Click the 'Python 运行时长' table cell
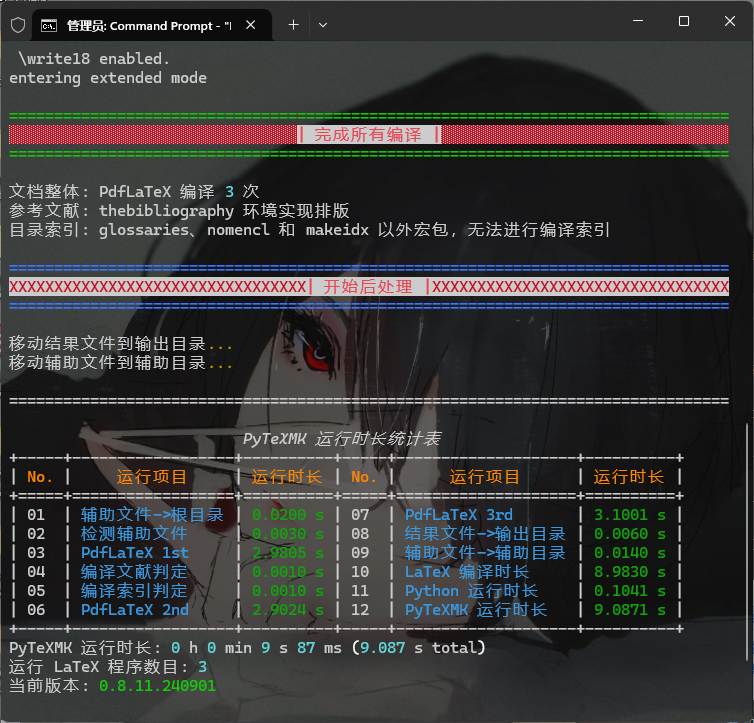The image size is (754, 723). click(x=471, y=591)
